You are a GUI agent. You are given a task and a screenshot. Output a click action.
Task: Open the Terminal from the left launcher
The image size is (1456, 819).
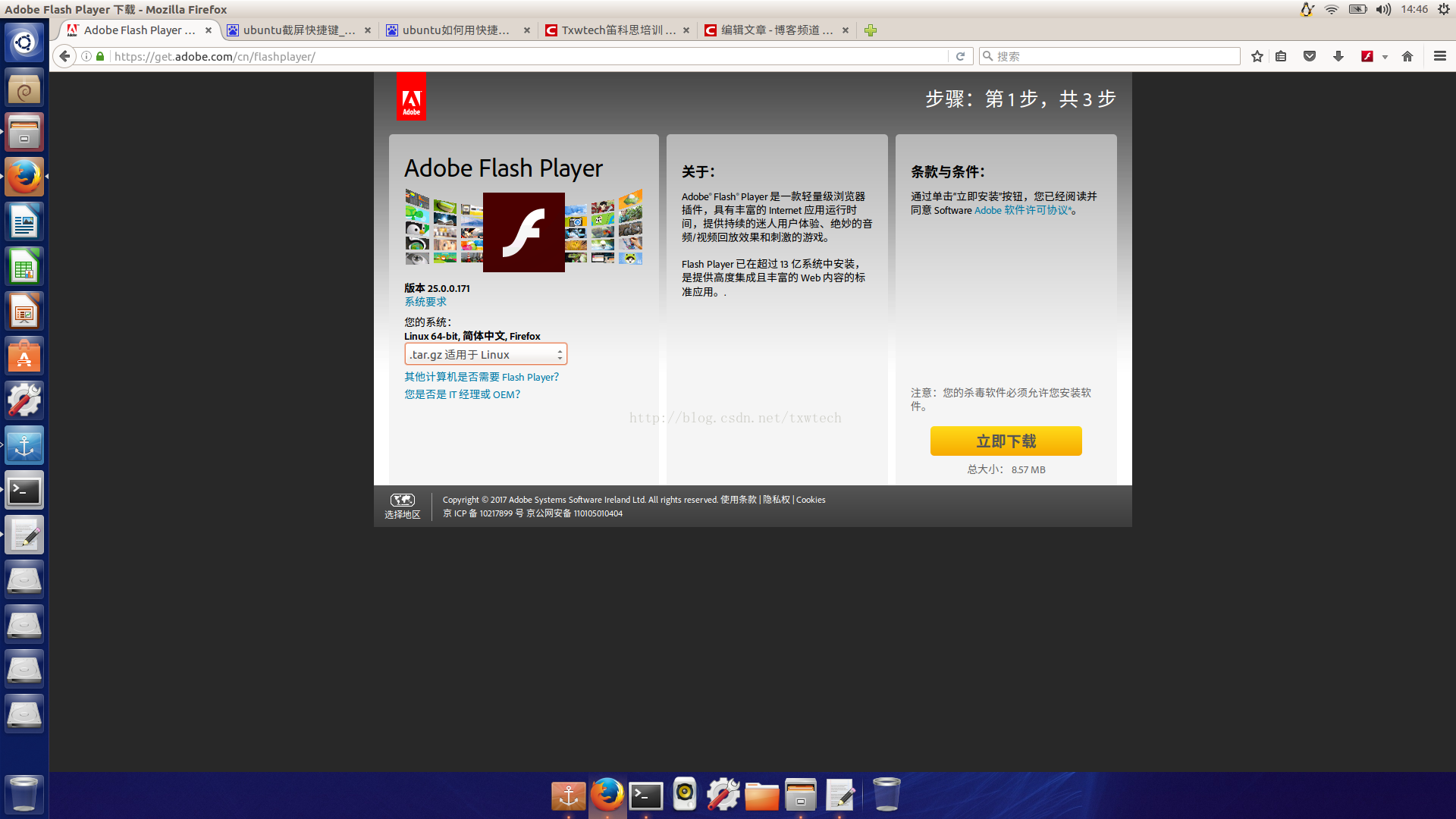tap(24, 491)
